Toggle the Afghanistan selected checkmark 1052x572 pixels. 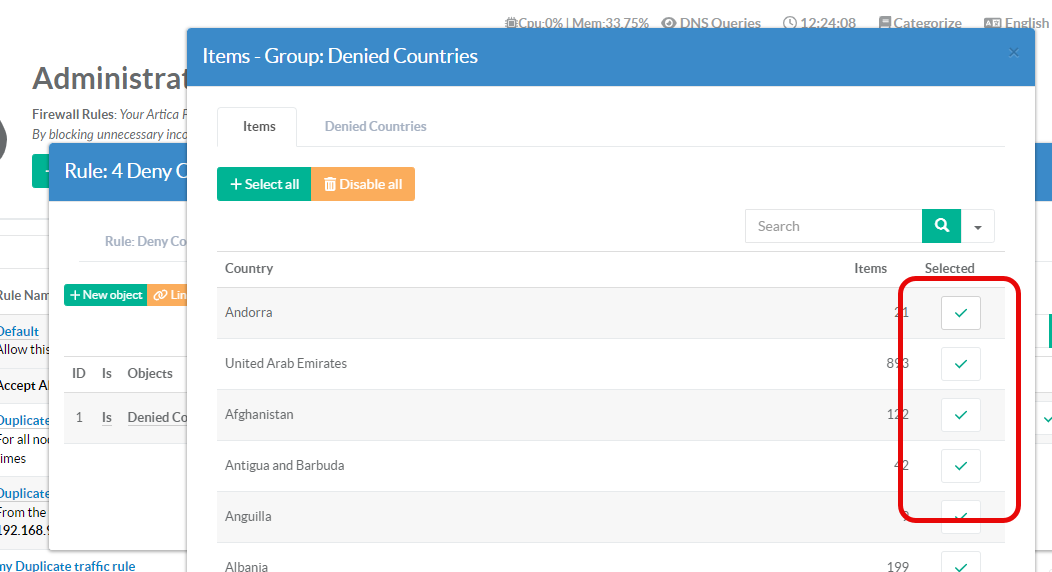(x=960, y=415)
